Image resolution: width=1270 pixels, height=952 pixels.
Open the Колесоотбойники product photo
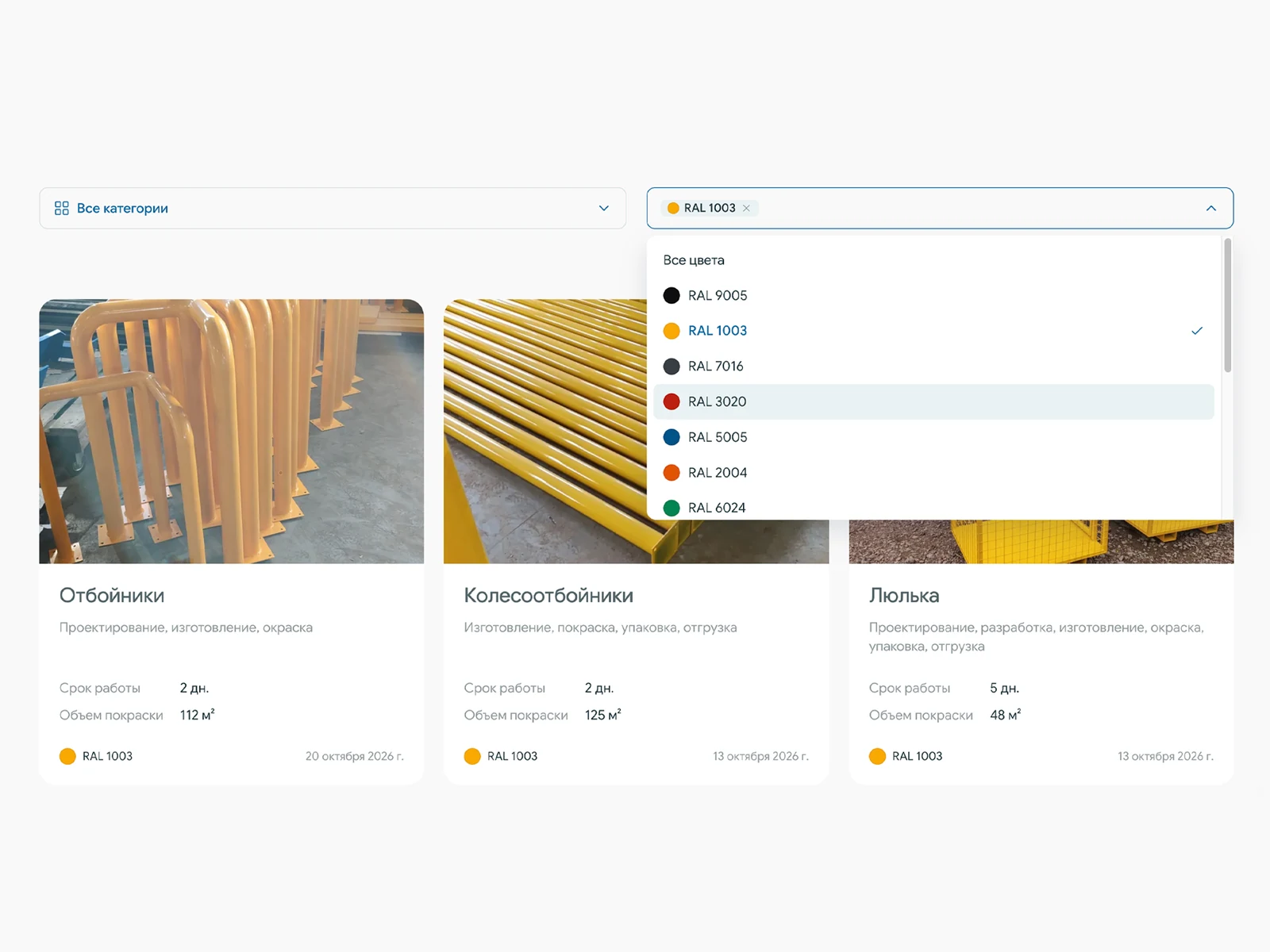[545, 432]
